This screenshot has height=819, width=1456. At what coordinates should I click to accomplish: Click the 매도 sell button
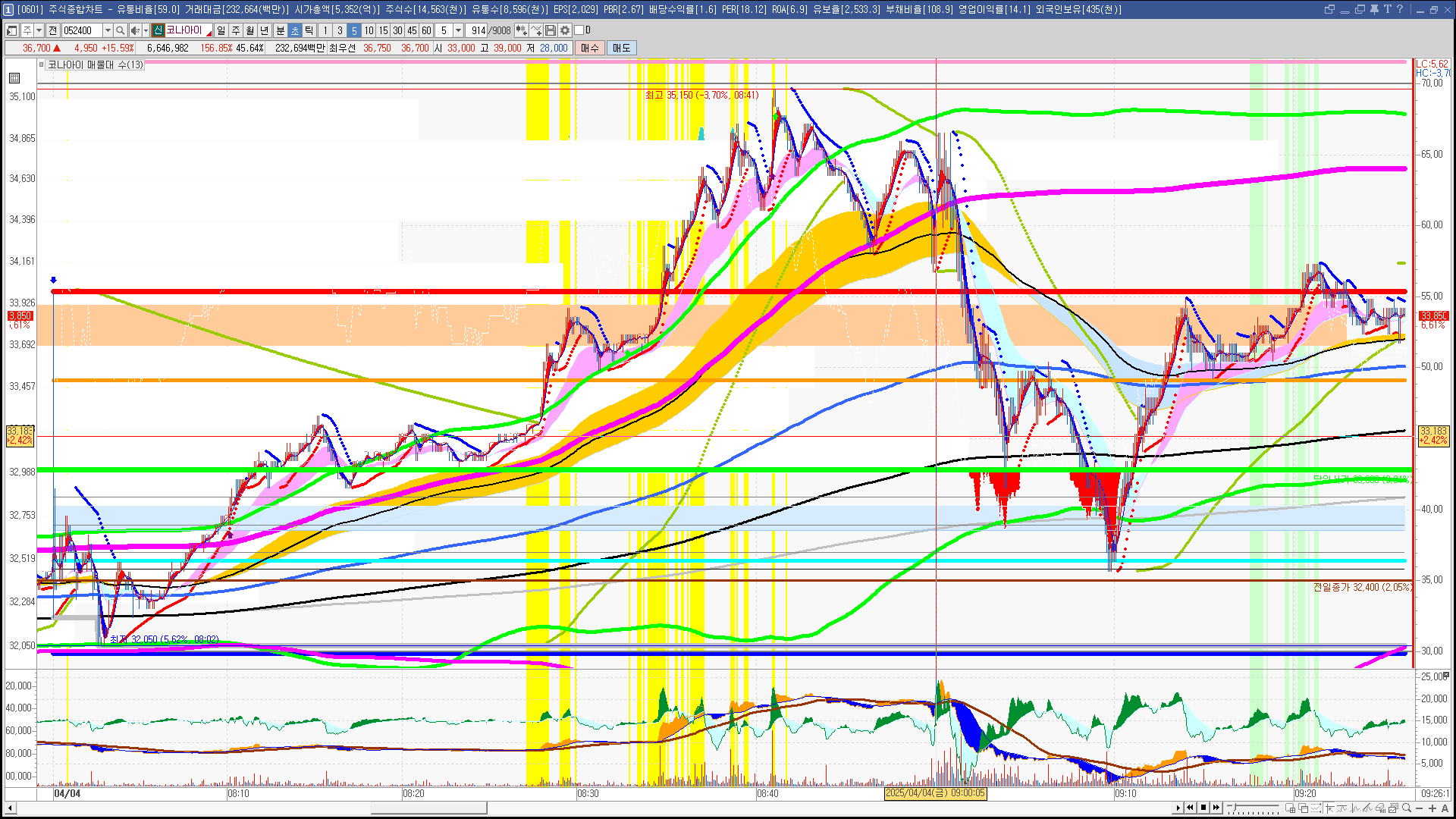coord(622,48)
